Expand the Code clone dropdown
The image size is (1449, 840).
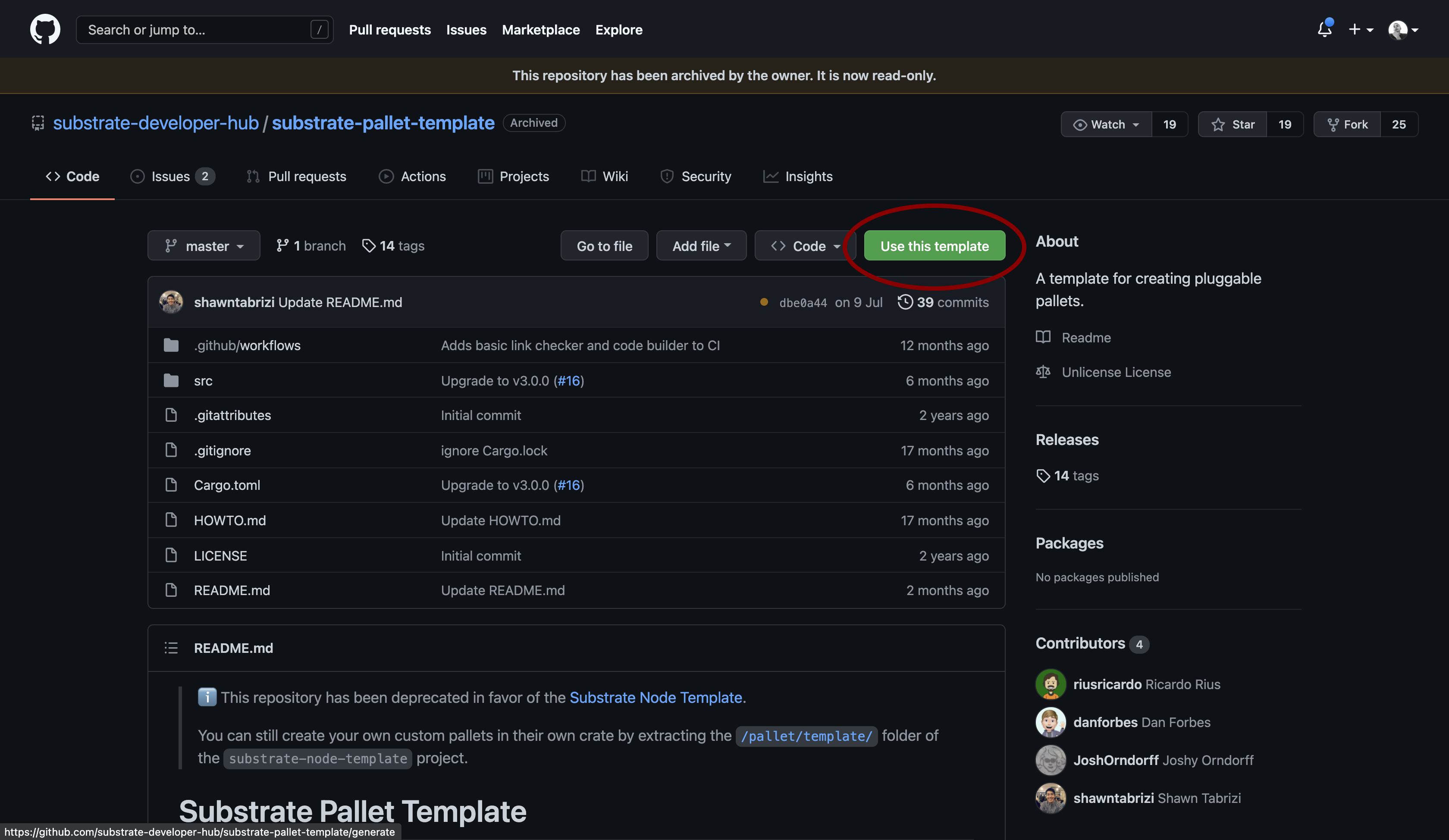click(805, 246)
